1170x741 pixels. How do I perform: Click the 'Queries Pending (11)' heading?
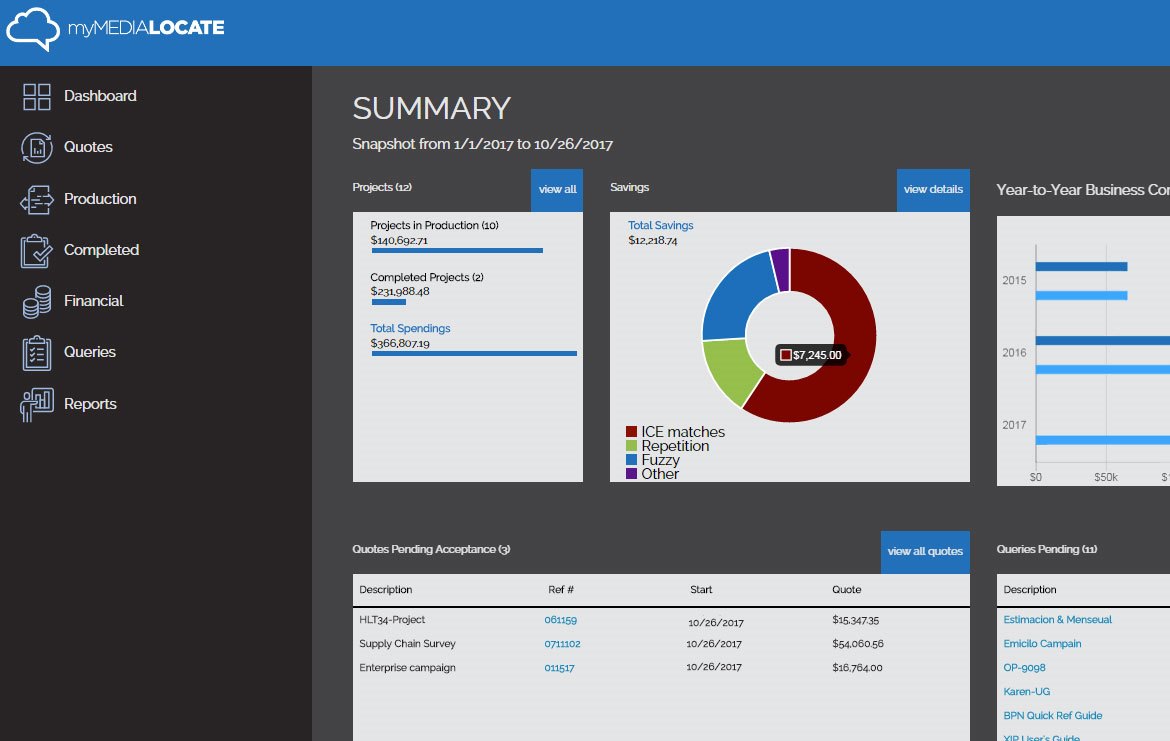pyautogui.click(x=1047, y=549)
